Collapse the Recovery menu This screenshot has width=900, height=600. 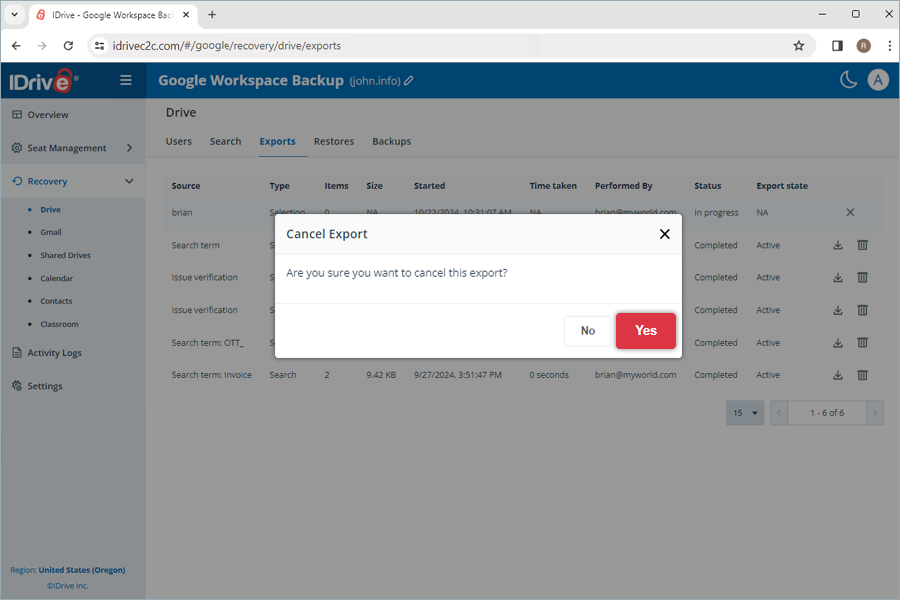point(128,181)
